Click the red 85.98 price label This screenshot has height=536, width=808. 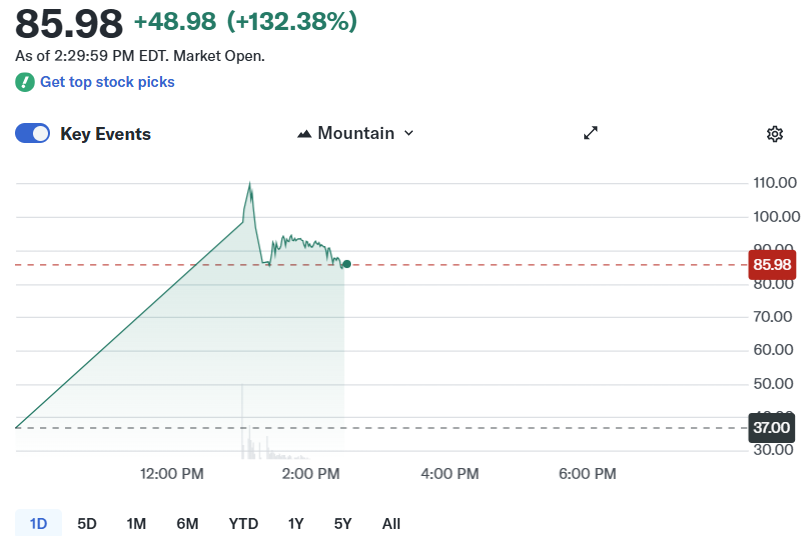click(x=771, y=265)
